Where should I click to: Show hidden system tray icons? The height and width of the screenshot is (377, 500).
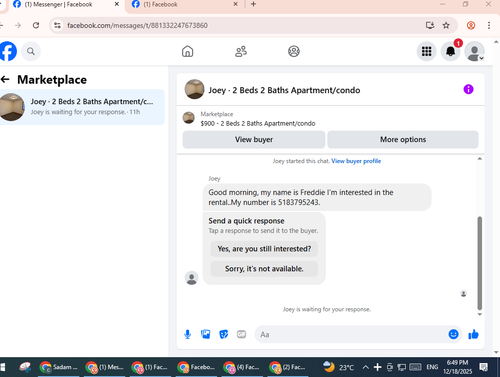tap(365, 367)
